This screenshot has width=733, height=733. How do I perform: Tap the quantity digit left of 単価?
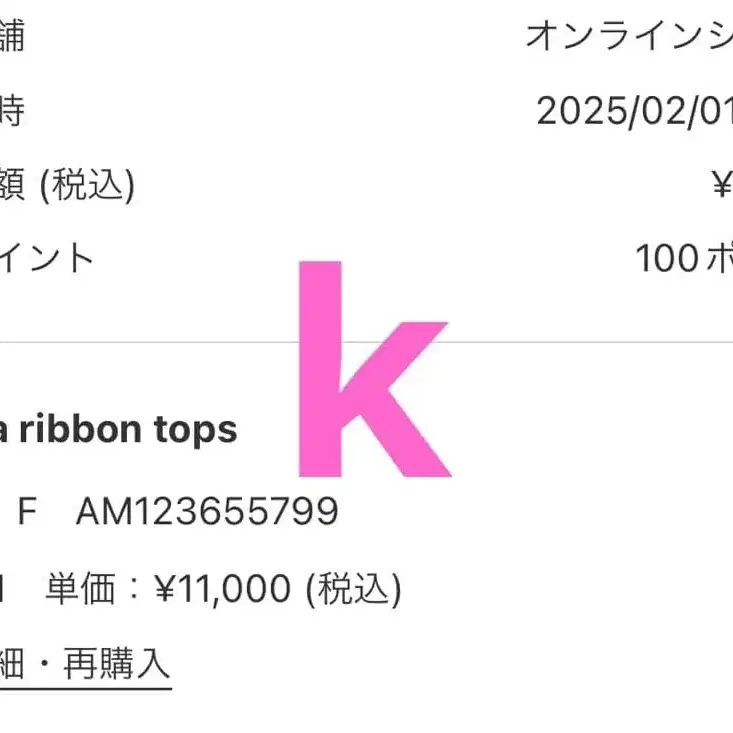4,590
